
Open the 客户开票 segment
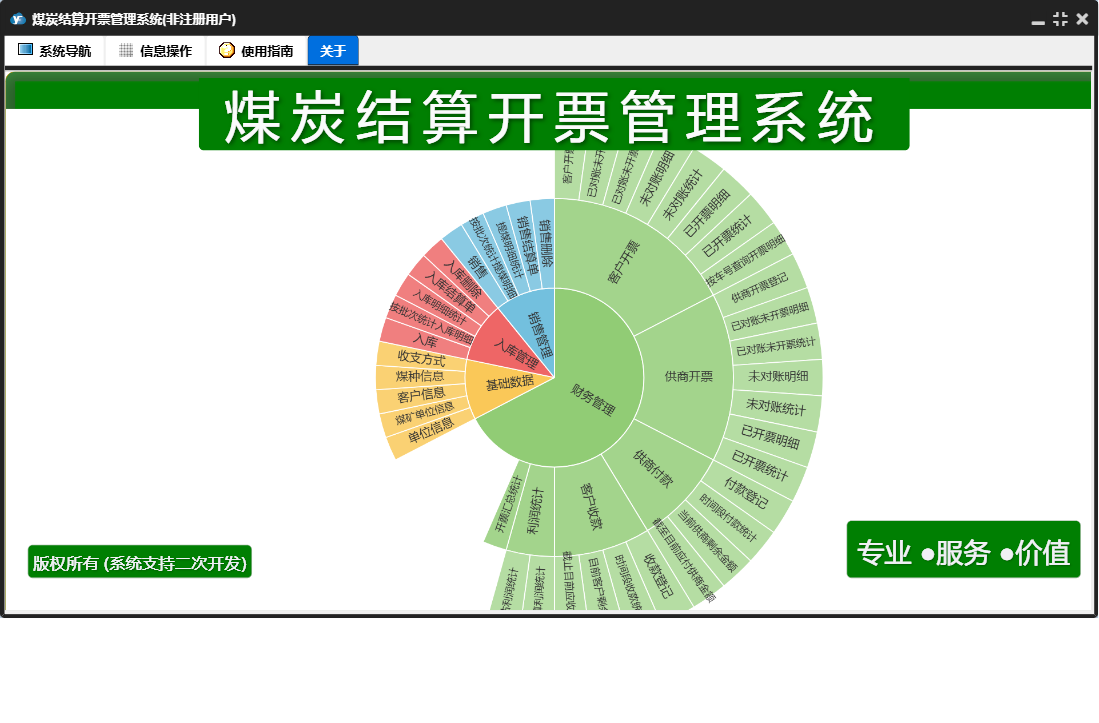click(624, 262)
